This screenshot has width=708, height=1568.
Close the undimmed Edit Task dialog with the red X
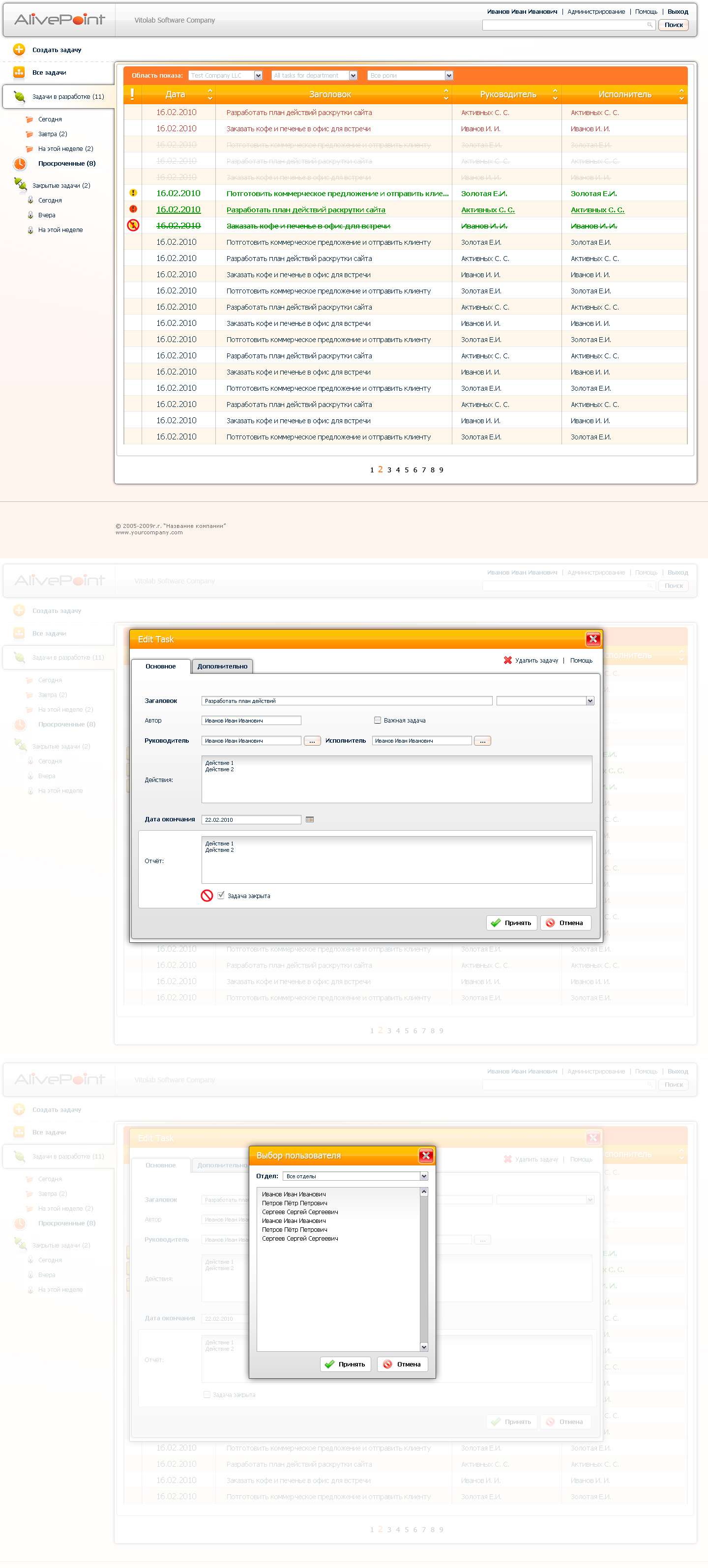[x=593, y=639]
